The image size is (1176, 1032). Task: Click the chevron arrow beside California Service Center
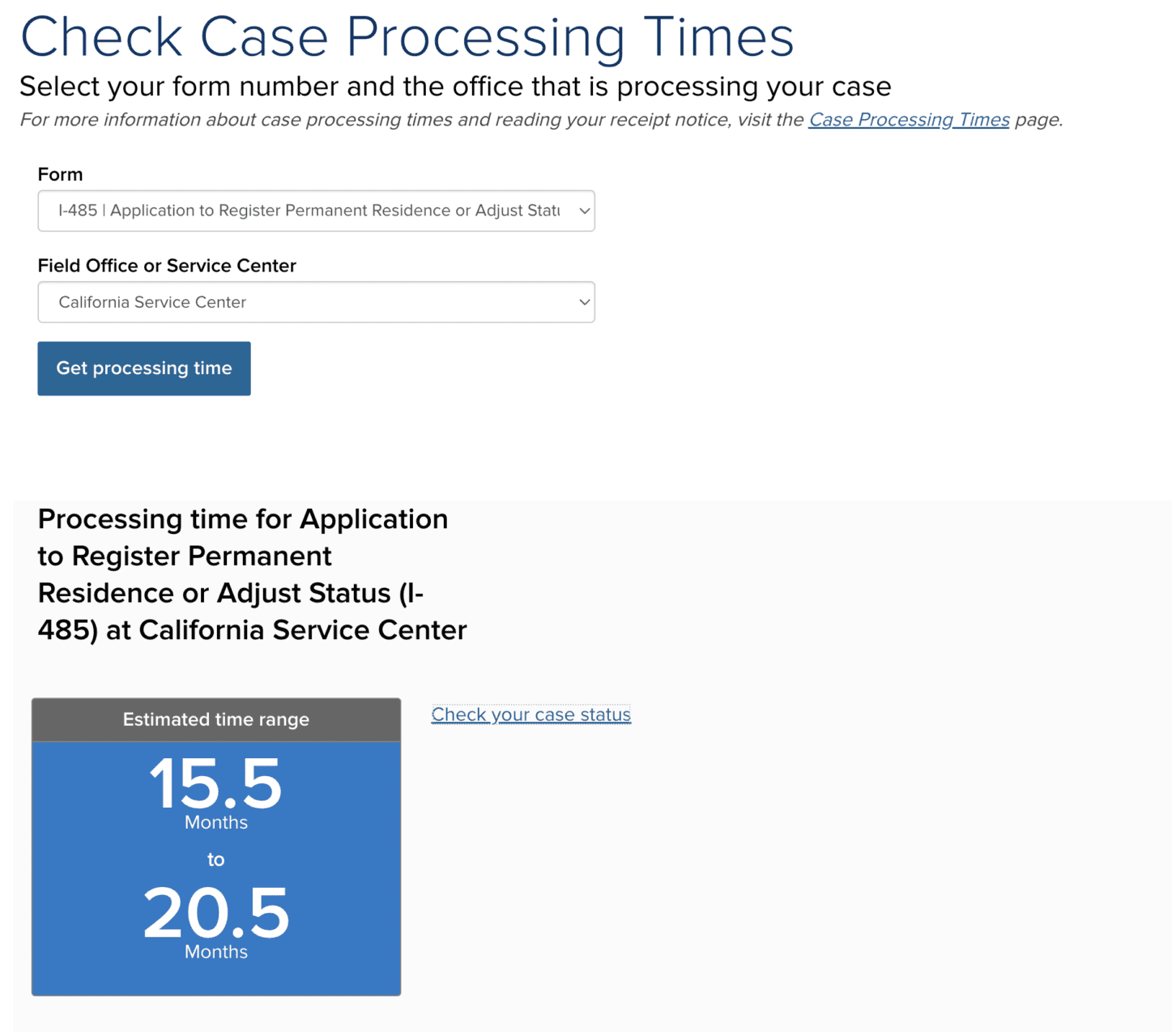[584, 302]
